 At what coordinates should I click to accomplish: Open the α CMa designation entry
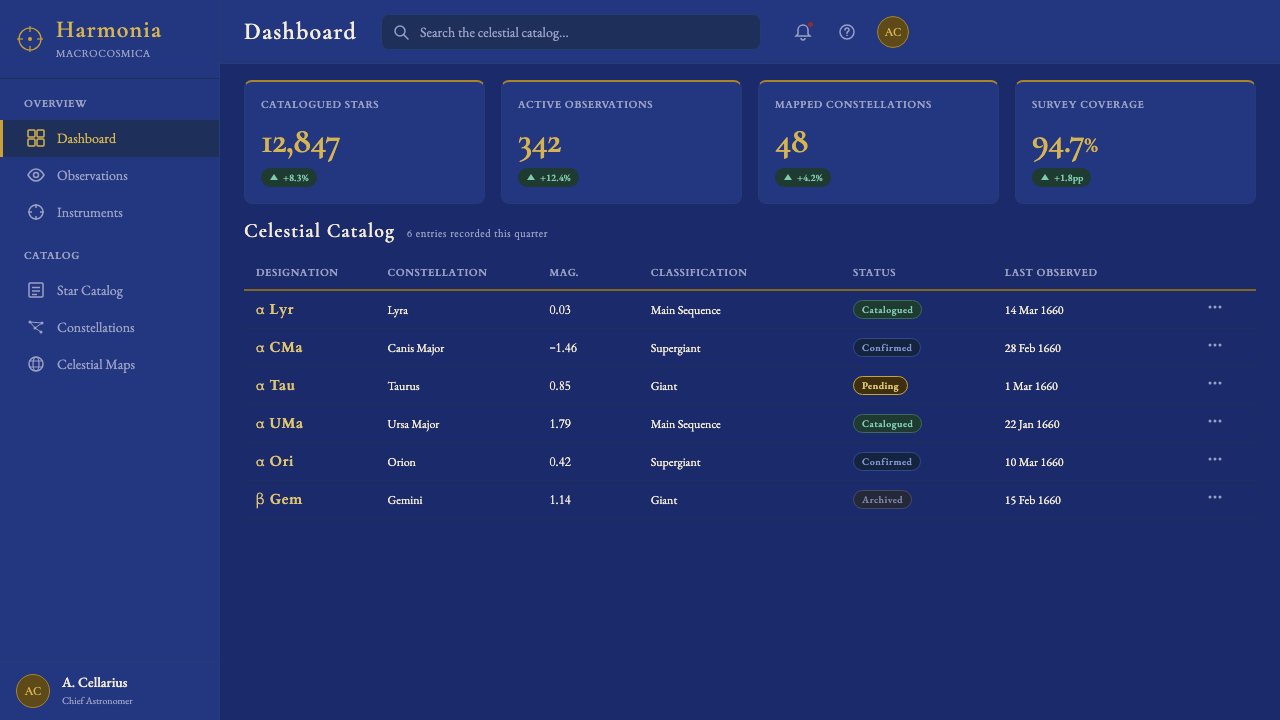279,348
